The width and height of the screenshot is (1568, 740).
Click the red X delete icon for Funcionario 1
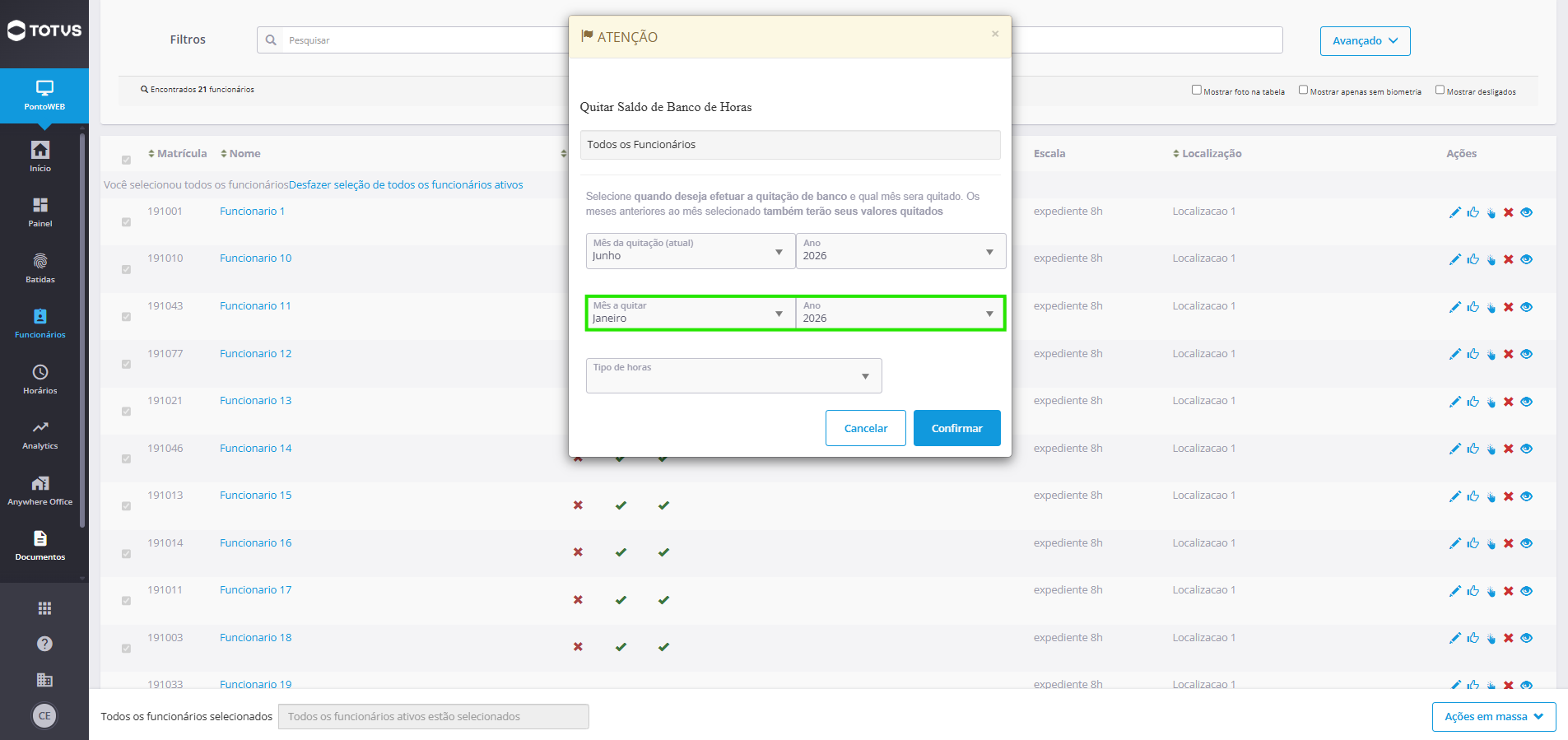pos(1508,212)
